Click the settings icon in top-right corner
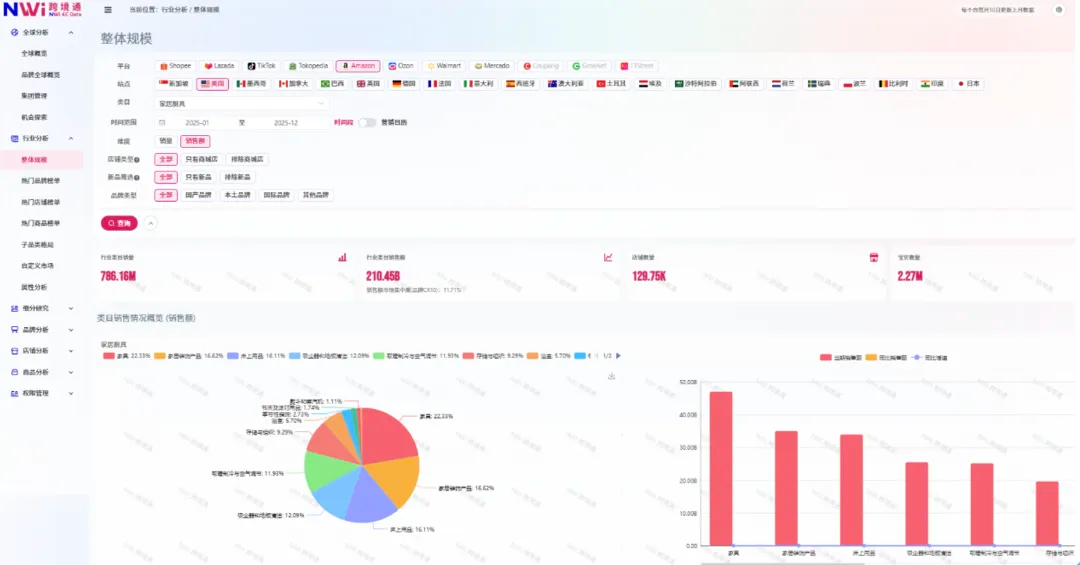This screenshot has height=565, width=1080. (x=1059, y=9)
